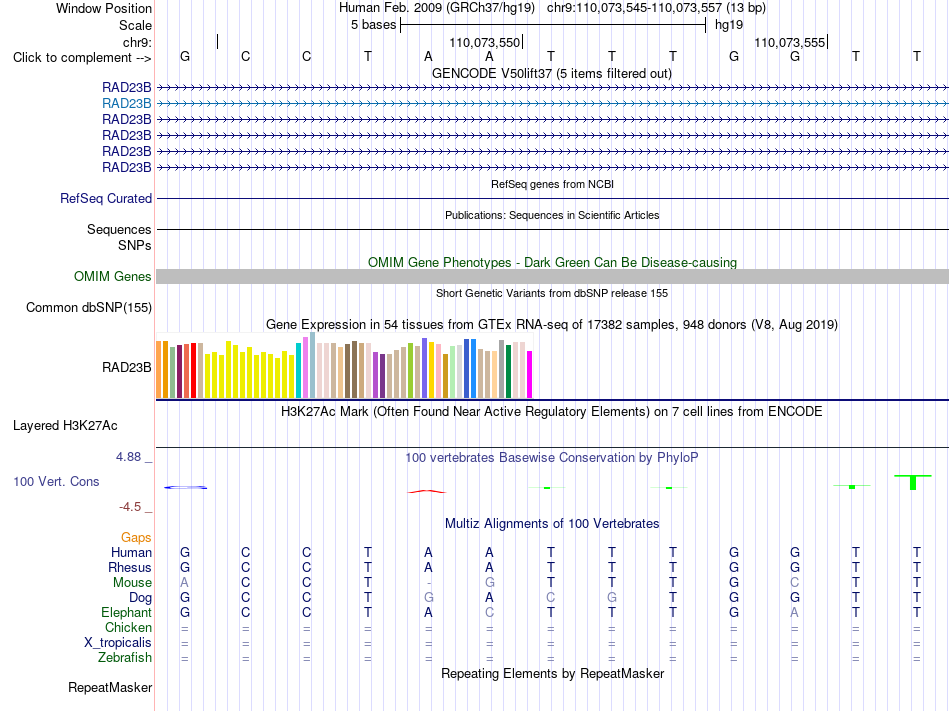Click the red negative PhyloP conservation mark
The height and width of the screenshot is (711, 950).
[427, 491]
